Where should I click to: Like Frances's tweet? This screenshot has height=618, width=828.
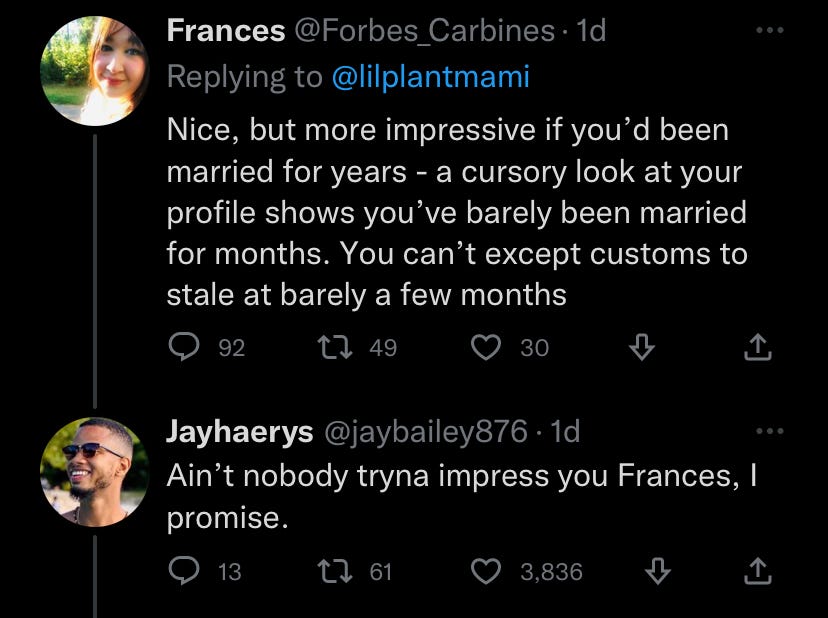pyautogui.click(x=486, y=347)
